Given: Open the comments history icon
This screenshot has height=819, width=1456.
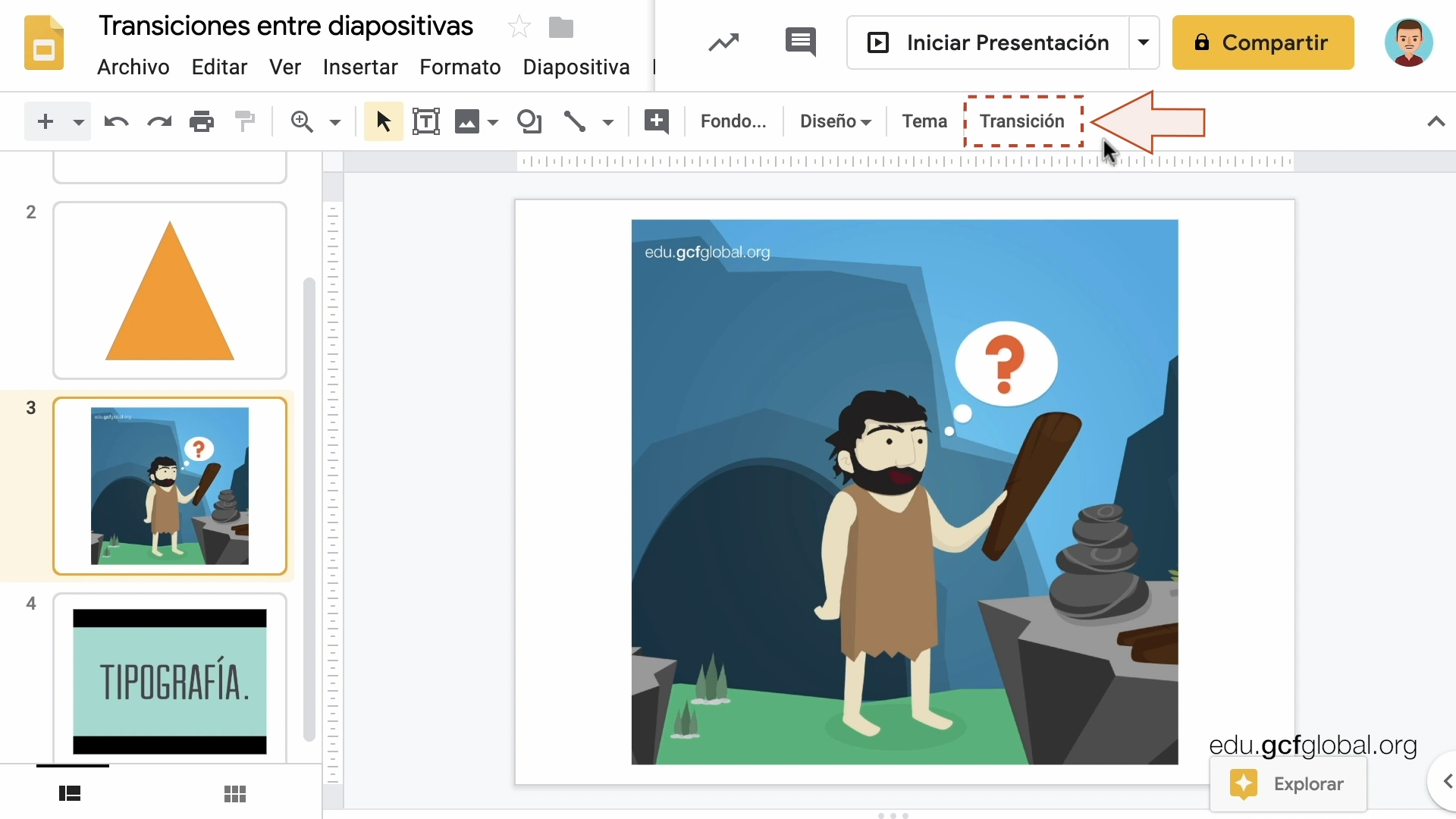Looking at the screenshot, I should click(801, 42).
